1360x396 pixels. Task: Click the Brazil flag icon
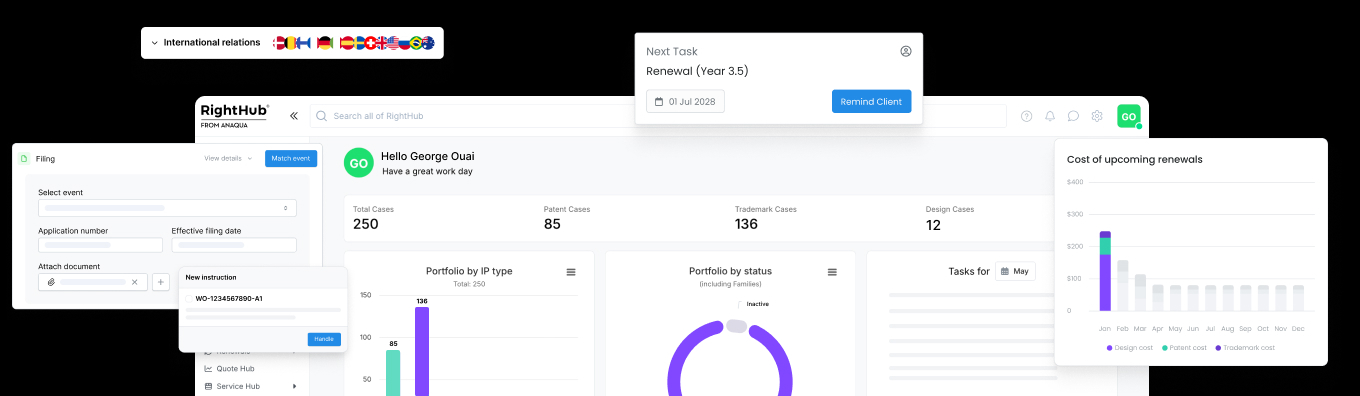[x=416, y=43]
